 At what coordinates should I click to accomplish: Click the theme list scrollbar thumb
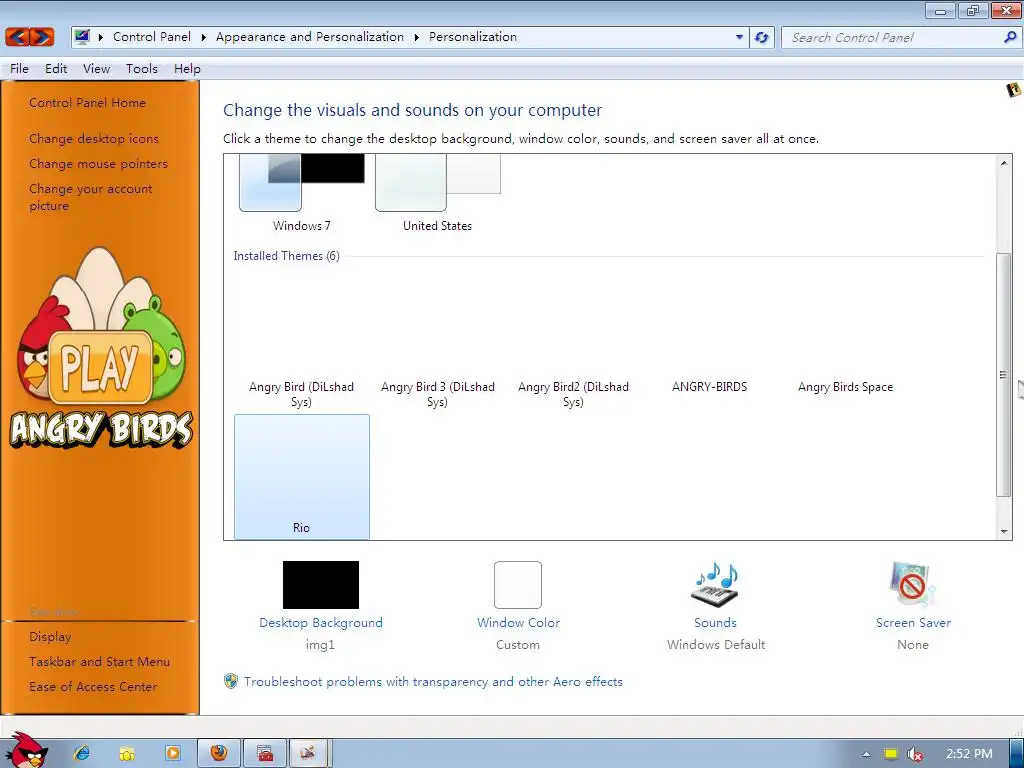[x=1004, y=375]
